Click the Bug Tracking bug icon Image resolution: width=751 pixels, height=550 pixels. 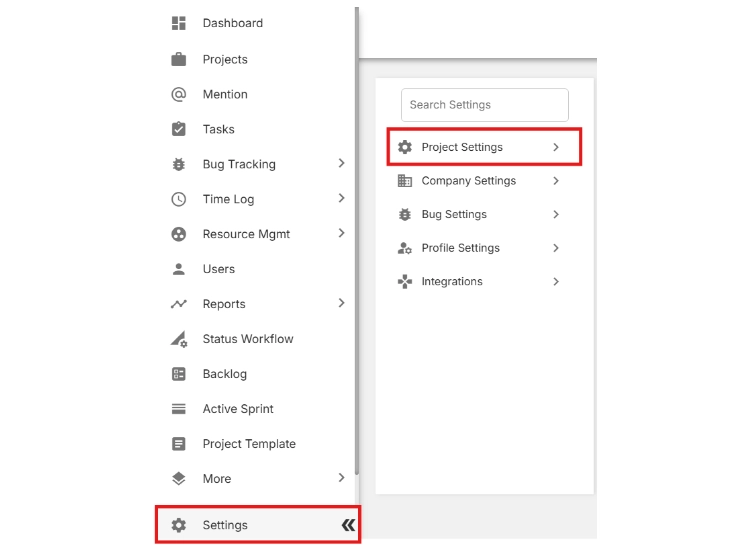click(x=179, y=164)
